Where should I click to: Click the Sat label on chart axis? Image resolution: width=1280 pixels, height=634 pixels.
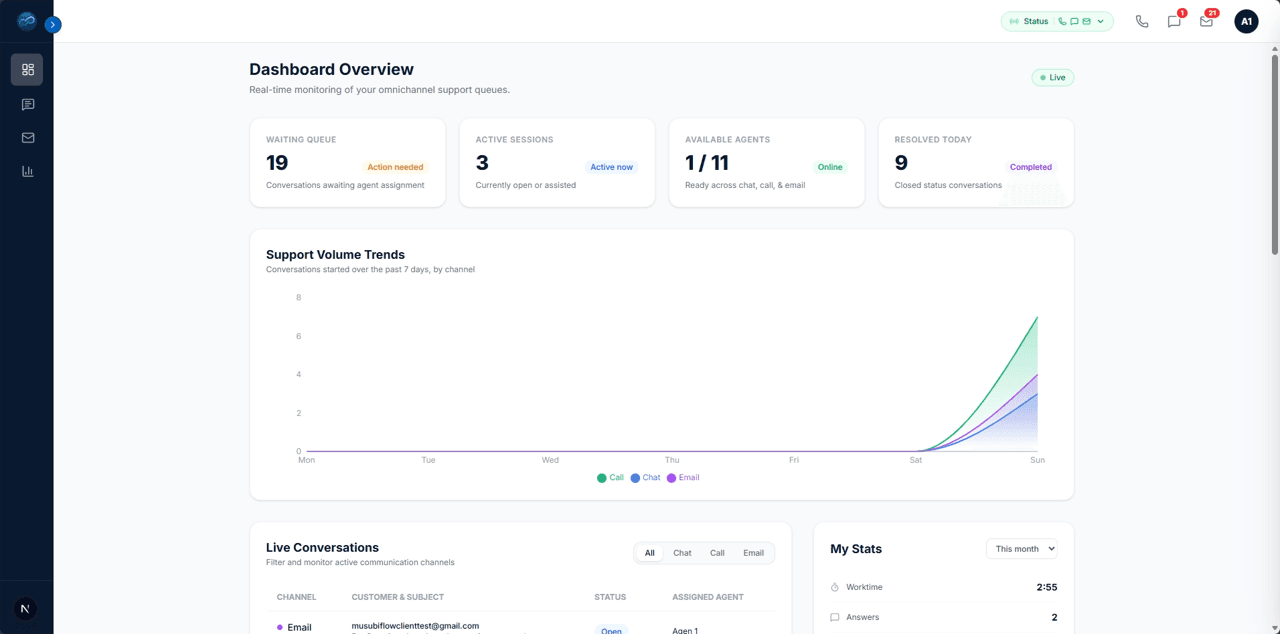(915, 460)
